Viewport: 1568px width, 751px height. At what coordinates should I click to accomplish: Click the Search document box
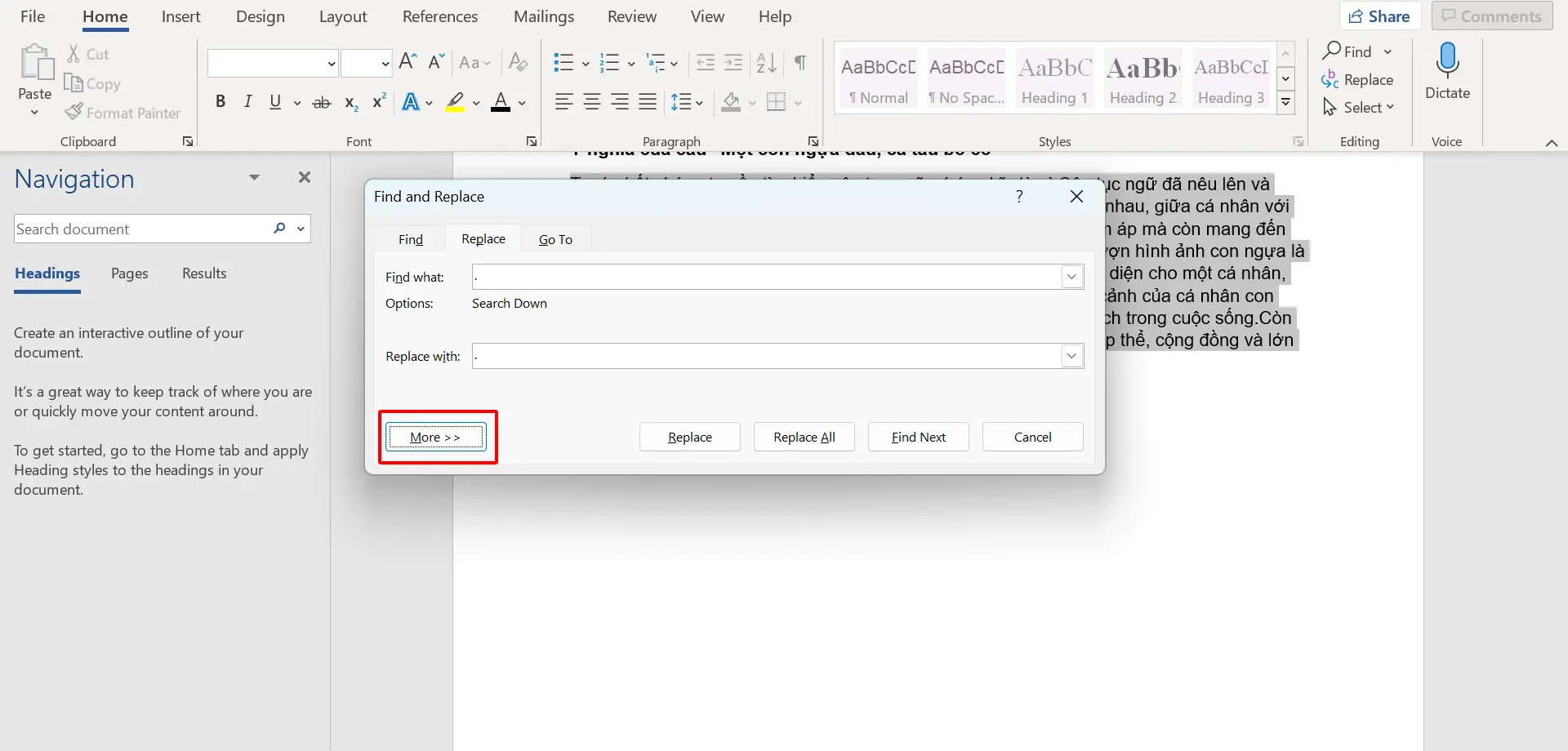(x=143, y=229)
